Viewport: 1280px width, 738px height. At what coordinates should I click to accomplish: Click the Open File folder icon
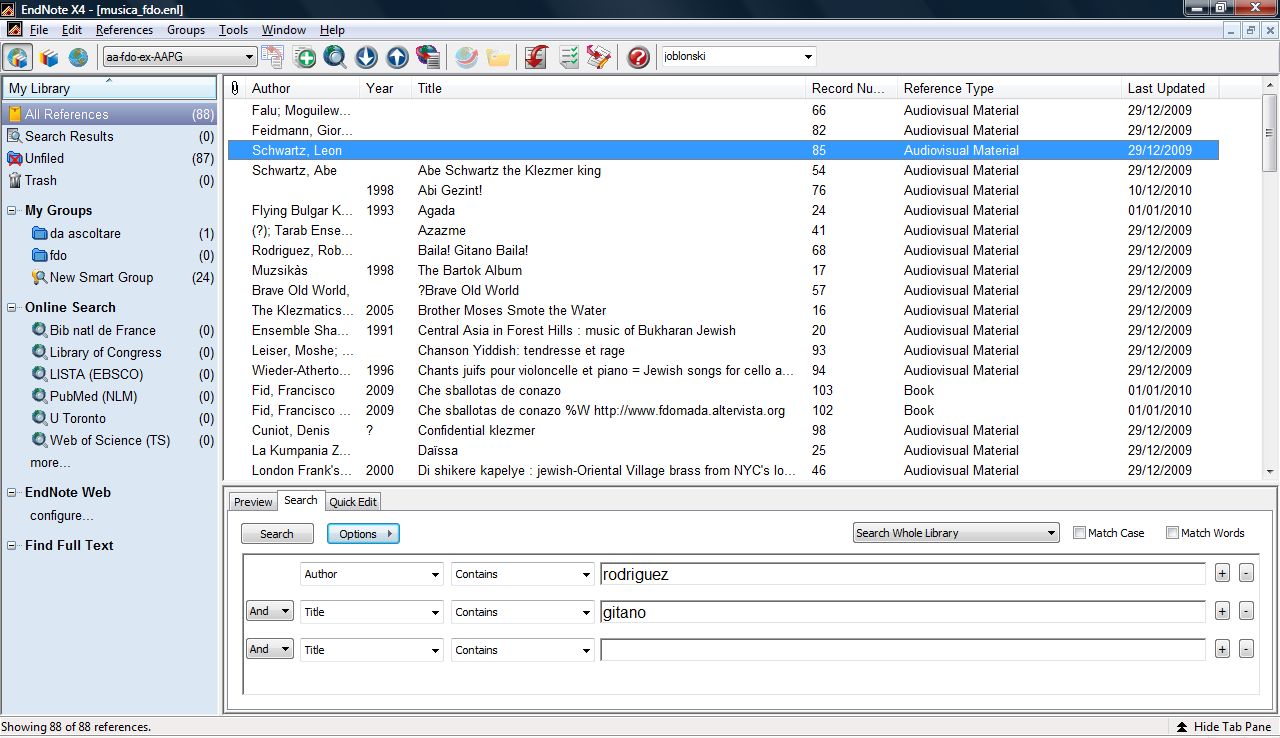[x=497, y=57]
